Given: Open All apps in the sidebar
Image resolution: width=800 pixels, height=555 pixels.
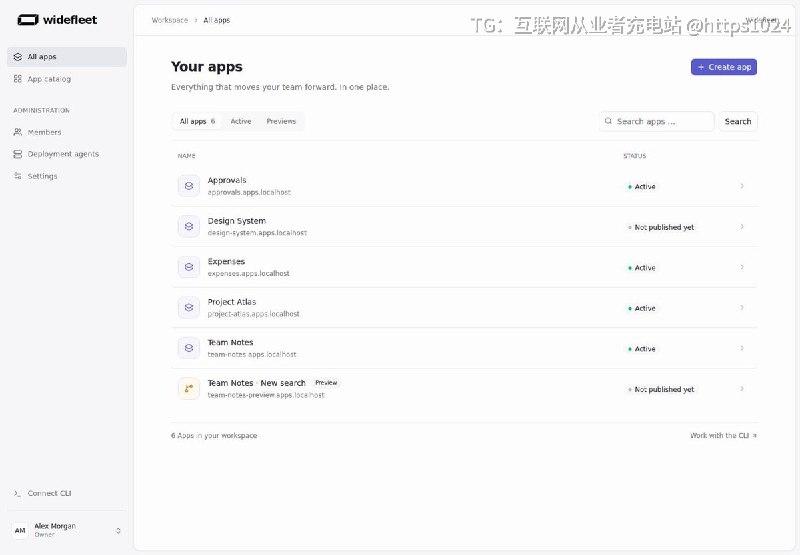Looking at the screenshot, I should pos(67,57).
